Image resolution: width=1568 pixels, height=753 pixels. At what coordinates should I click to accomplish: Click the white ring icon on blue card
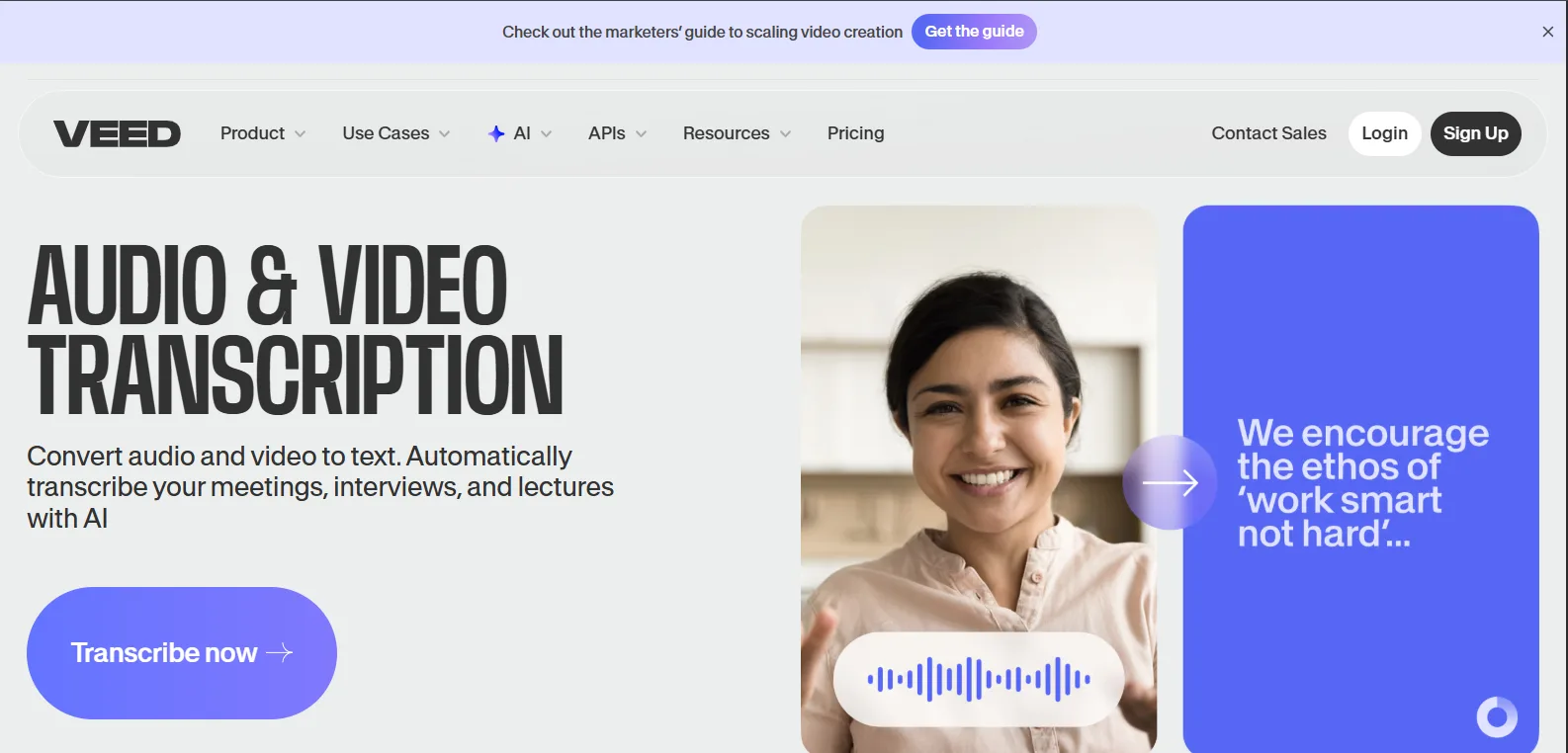[x=1497, y=716]
